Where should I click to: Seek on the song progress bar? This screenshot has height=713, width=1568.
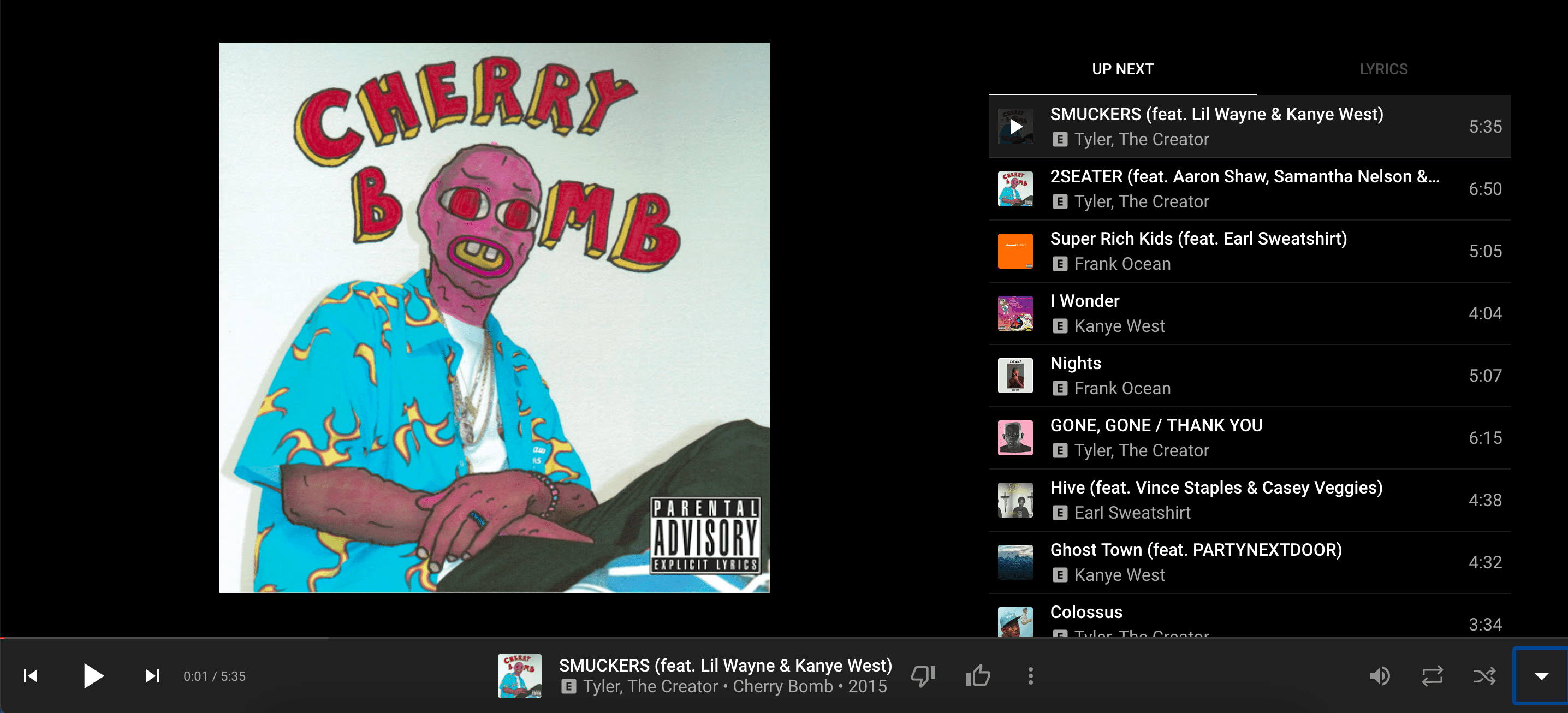[784, 638]
